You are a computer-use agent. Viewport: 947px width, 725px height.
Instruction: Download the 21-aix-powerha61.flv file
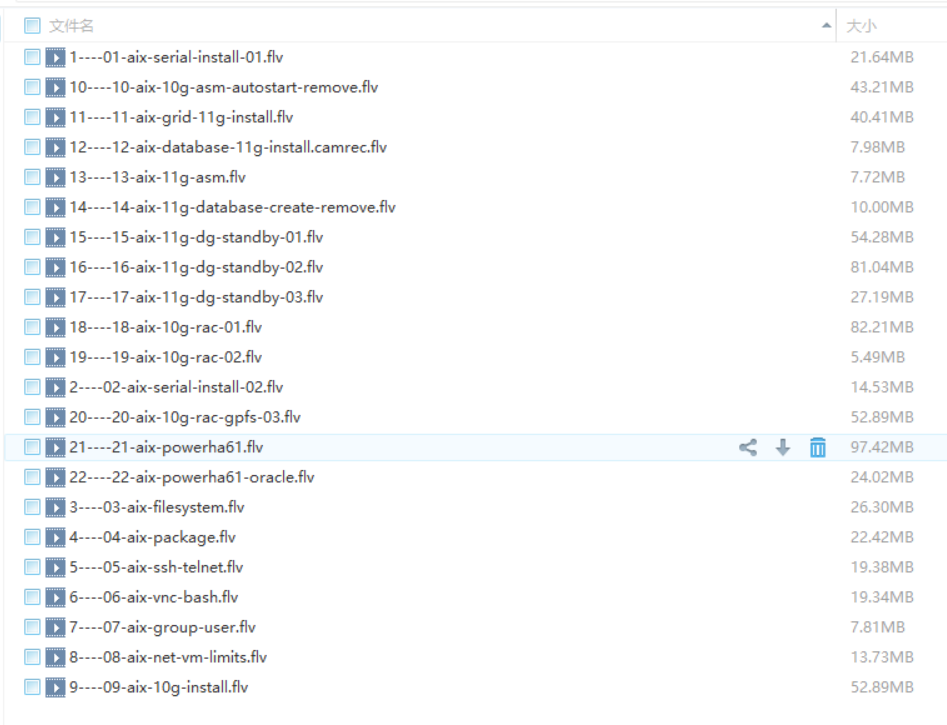pos(783,448)
